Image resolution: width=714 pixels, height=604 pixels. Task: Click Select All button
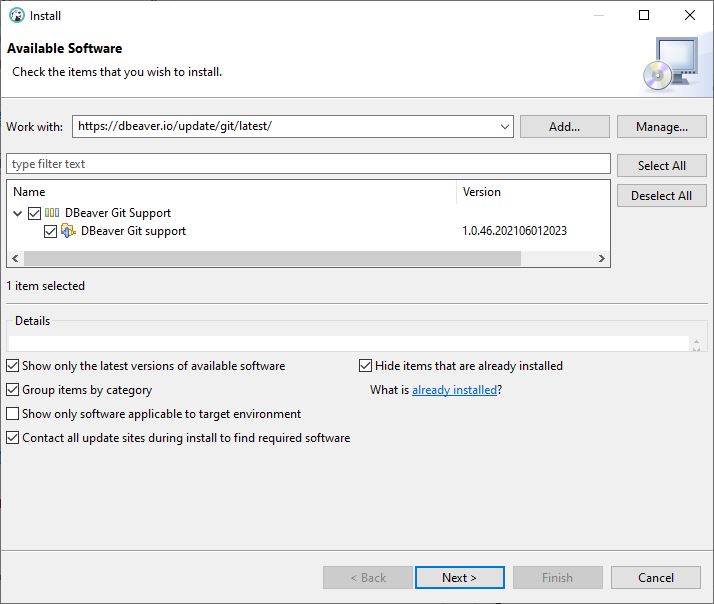pyautogui.click(x=662, y=165)
